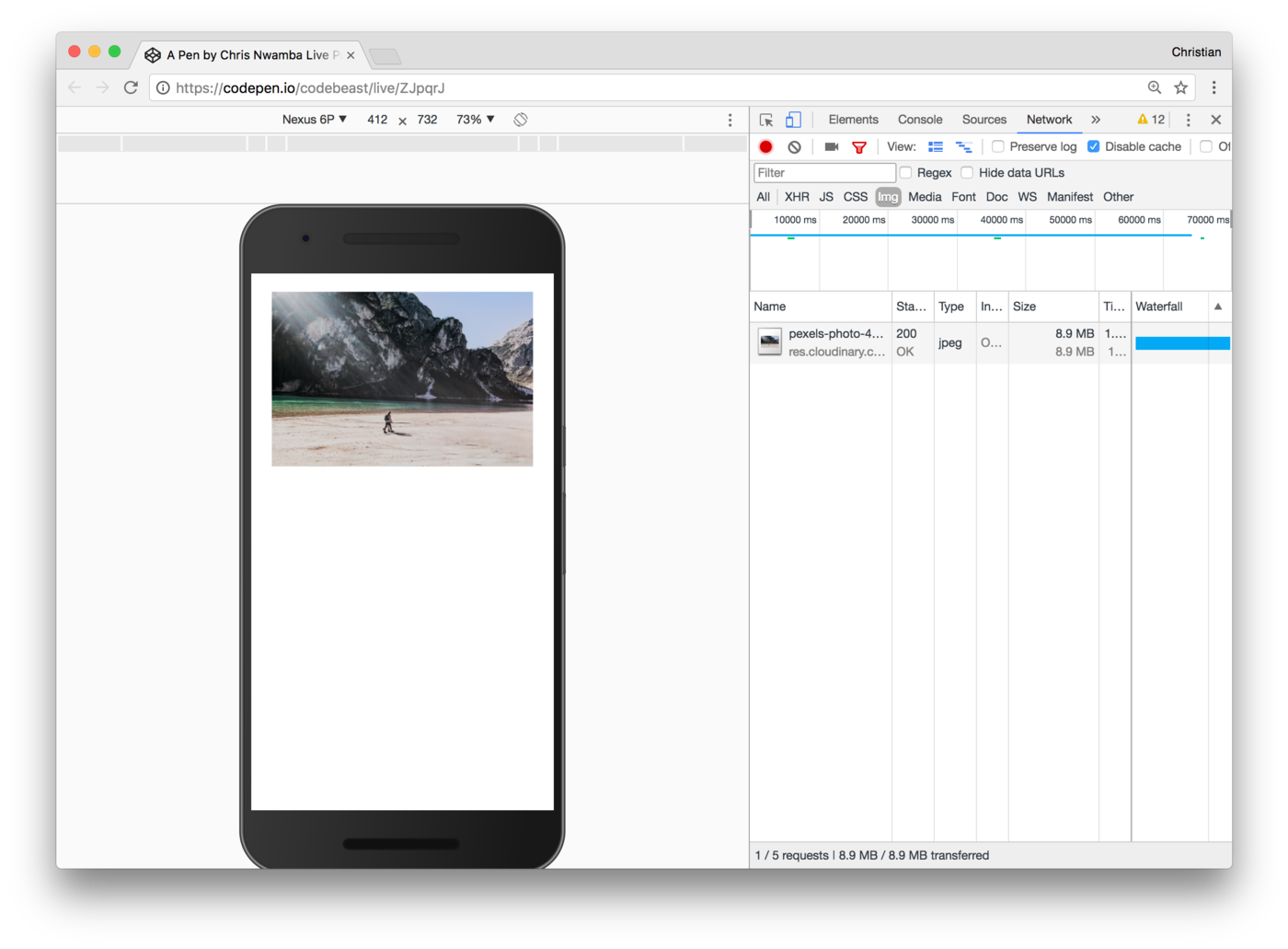Screen dimensions: 1288x949
Task: Open the Nexus 6P device dropdown
Action: click(x=315, y=120)
